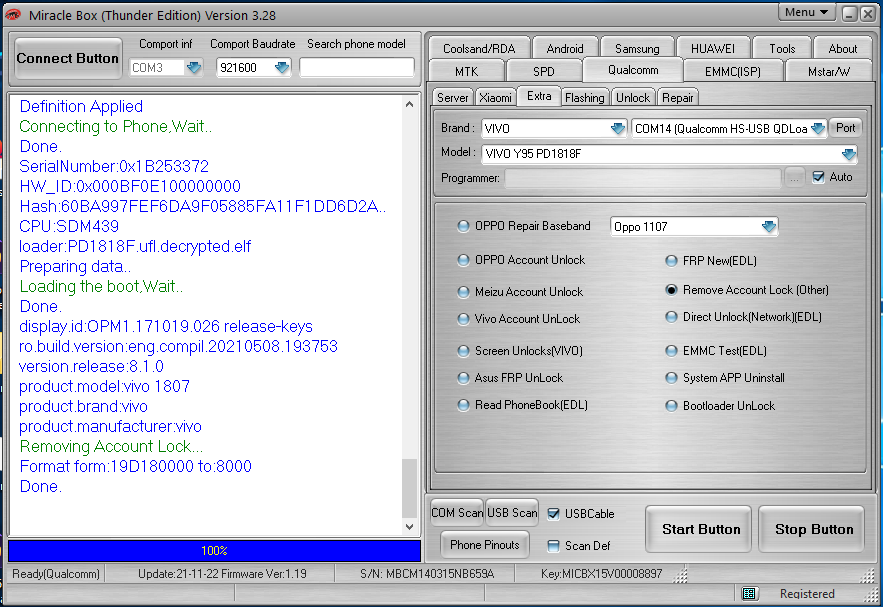The width and height of the screenshot is (883, 607).
Task: Click the log panel scrollbar thumb
Action: (409, 488)
